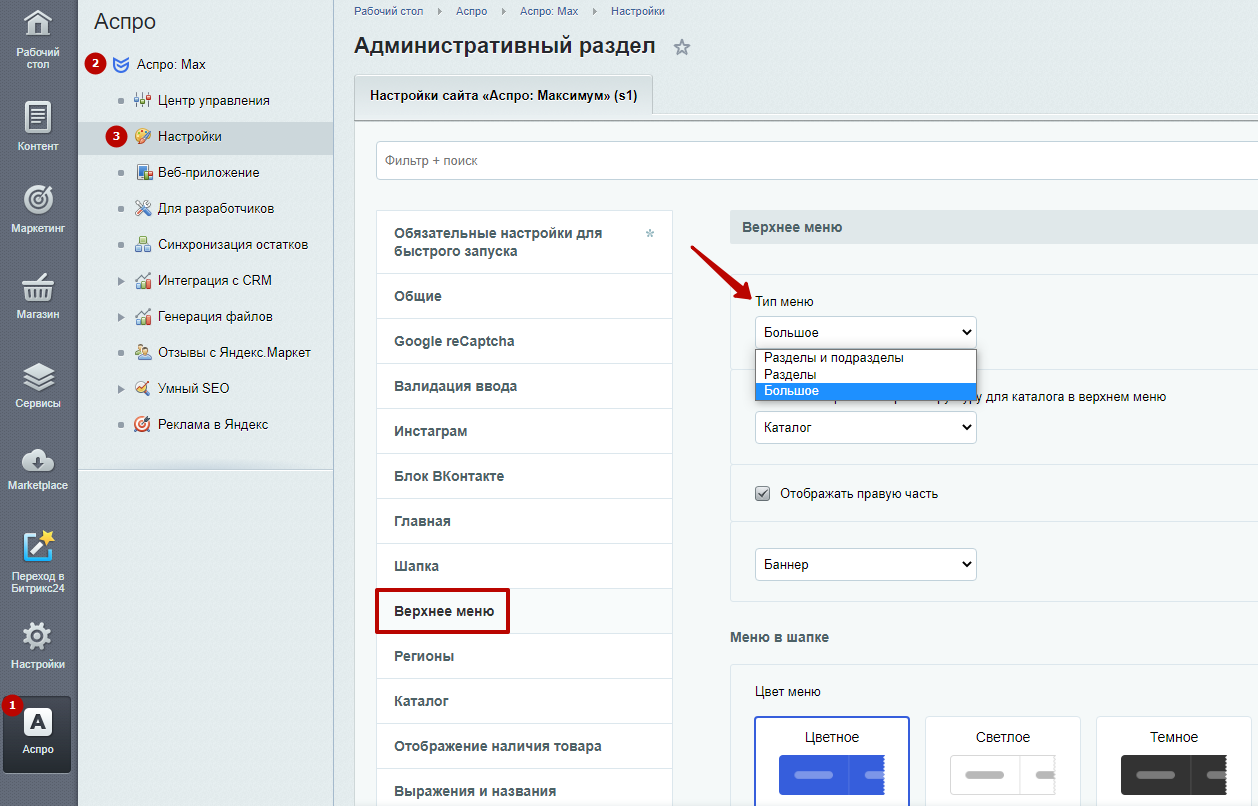Viewport: 1258px width, 806px height.
Task: Focus the Фильтр + поиск field
Action: click(x=817, y=160)
